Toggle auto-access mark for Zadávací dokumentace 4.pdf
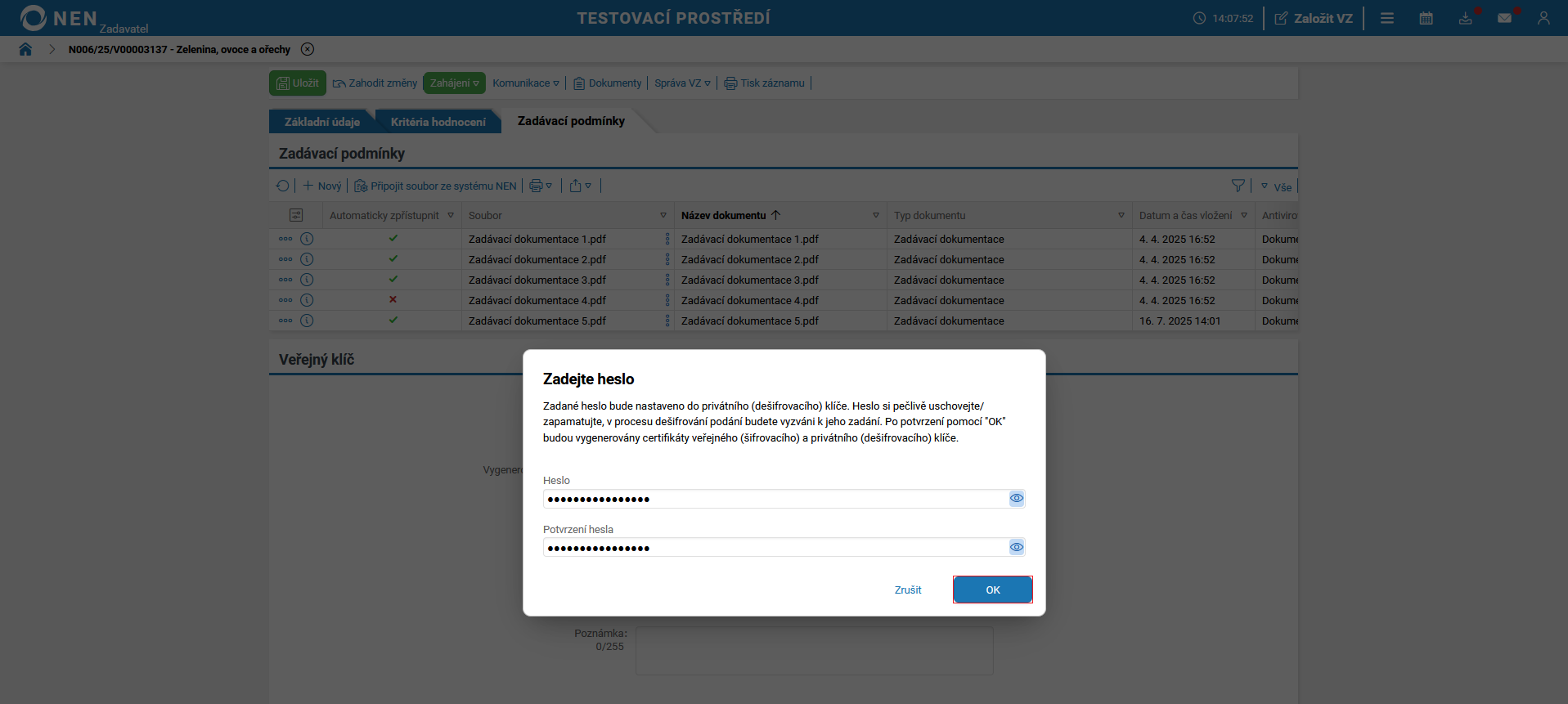1568x704 pixels. click(x=393, y=300)
